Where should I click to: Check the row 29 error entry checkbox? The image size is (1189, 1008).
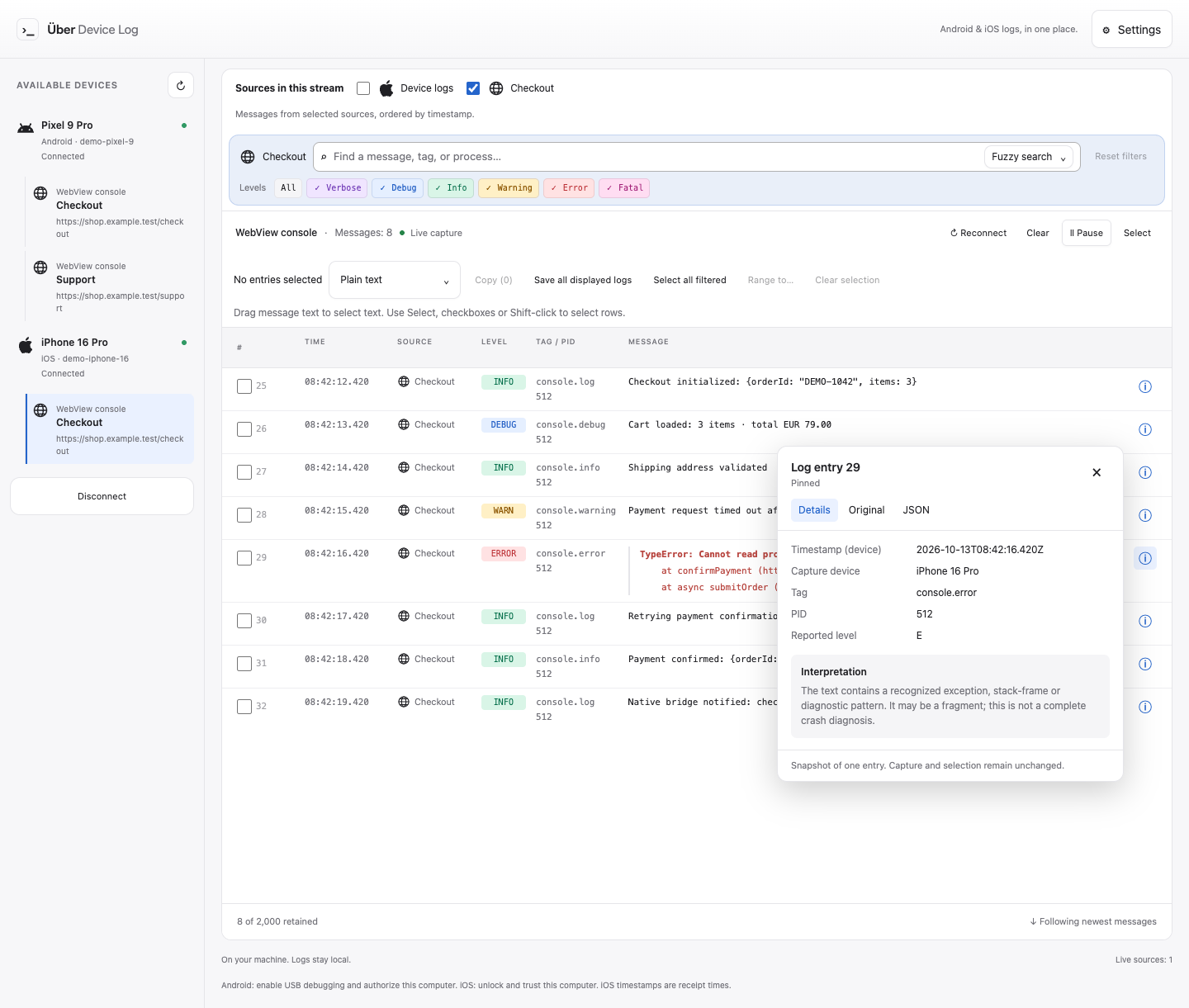tap(244, 558)
